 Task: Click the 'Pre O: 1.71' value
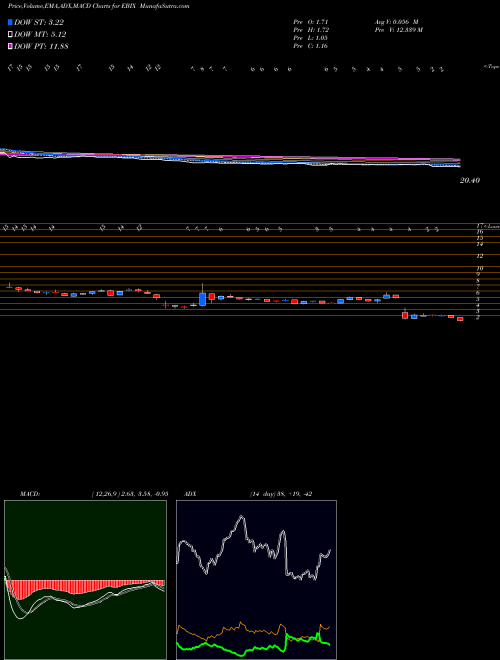click(x=311, y=21)
